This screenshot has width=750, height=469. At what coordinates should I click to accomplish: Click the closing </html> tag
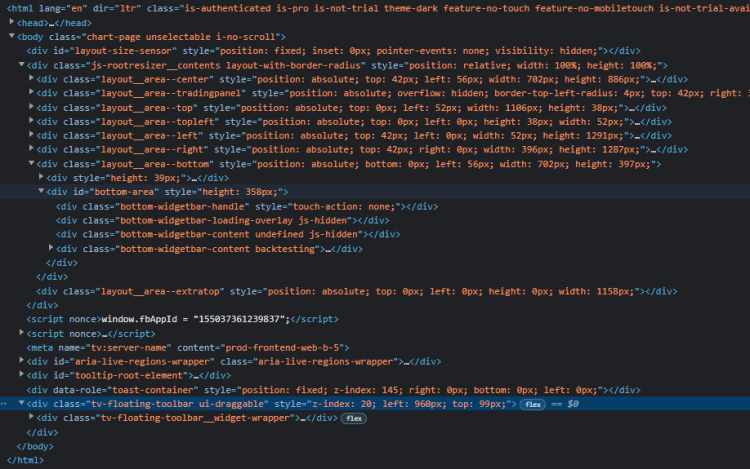tap(25, 460)
